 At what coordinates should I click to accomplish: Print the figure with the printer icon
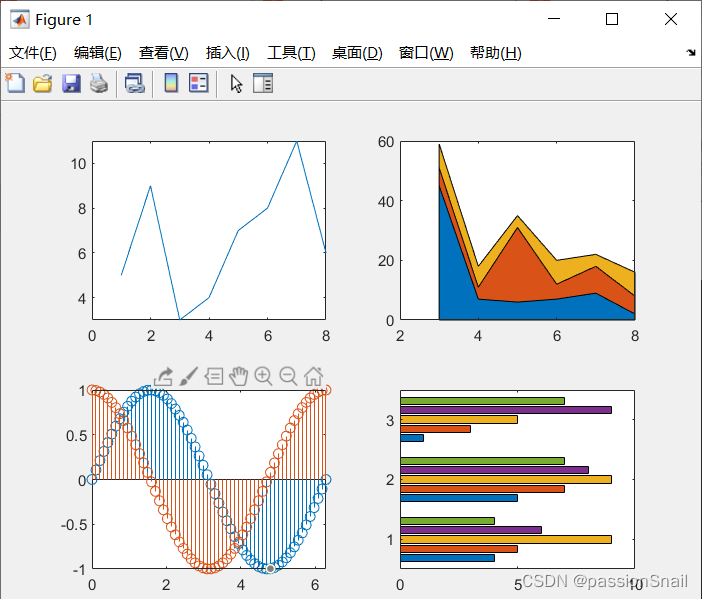pyautogui.click(x=99, y=84)
